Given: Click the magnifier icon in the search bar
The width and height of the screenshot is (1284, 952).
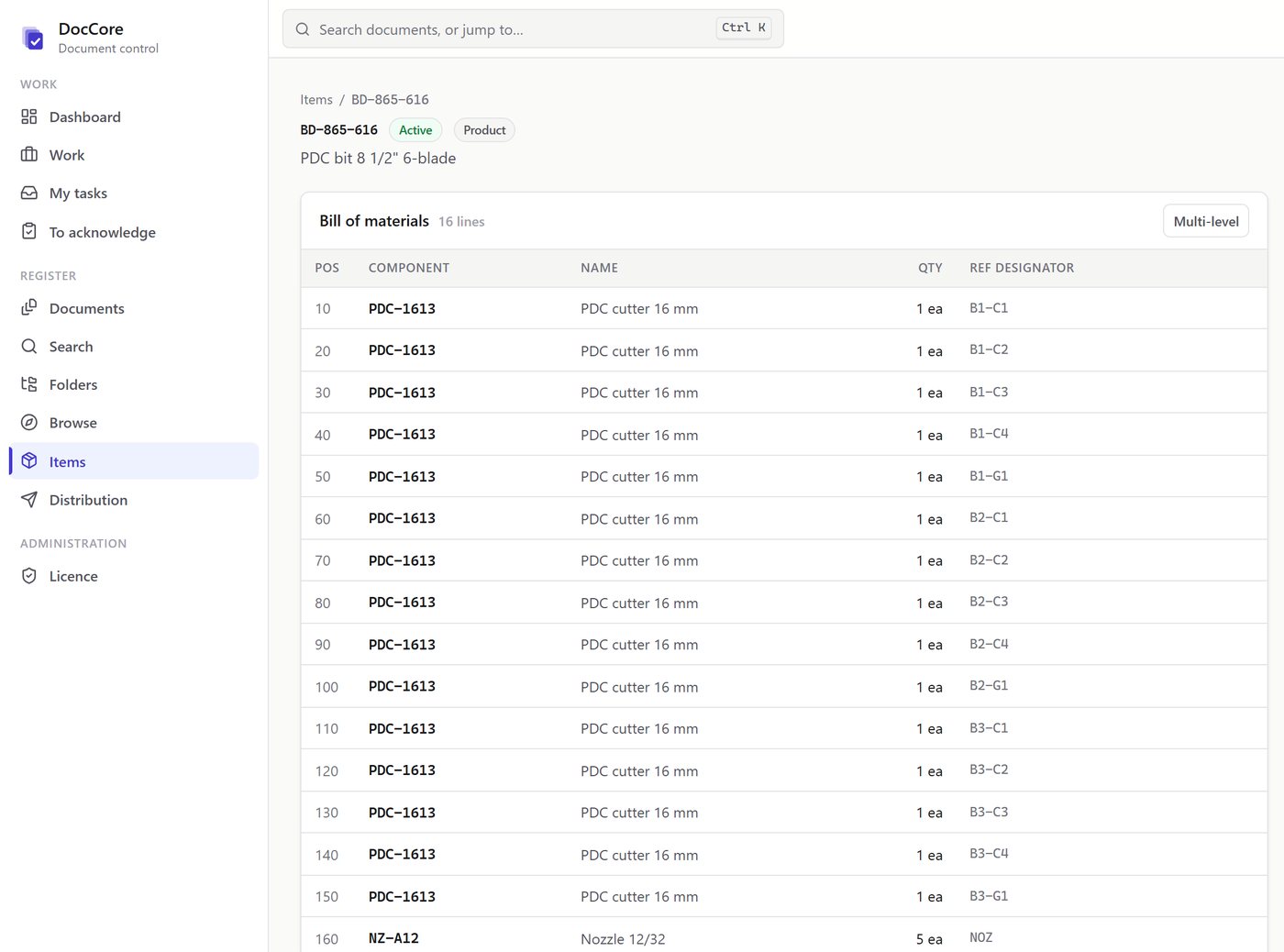Looking at the screenshot, I should (x=303, y=29).
